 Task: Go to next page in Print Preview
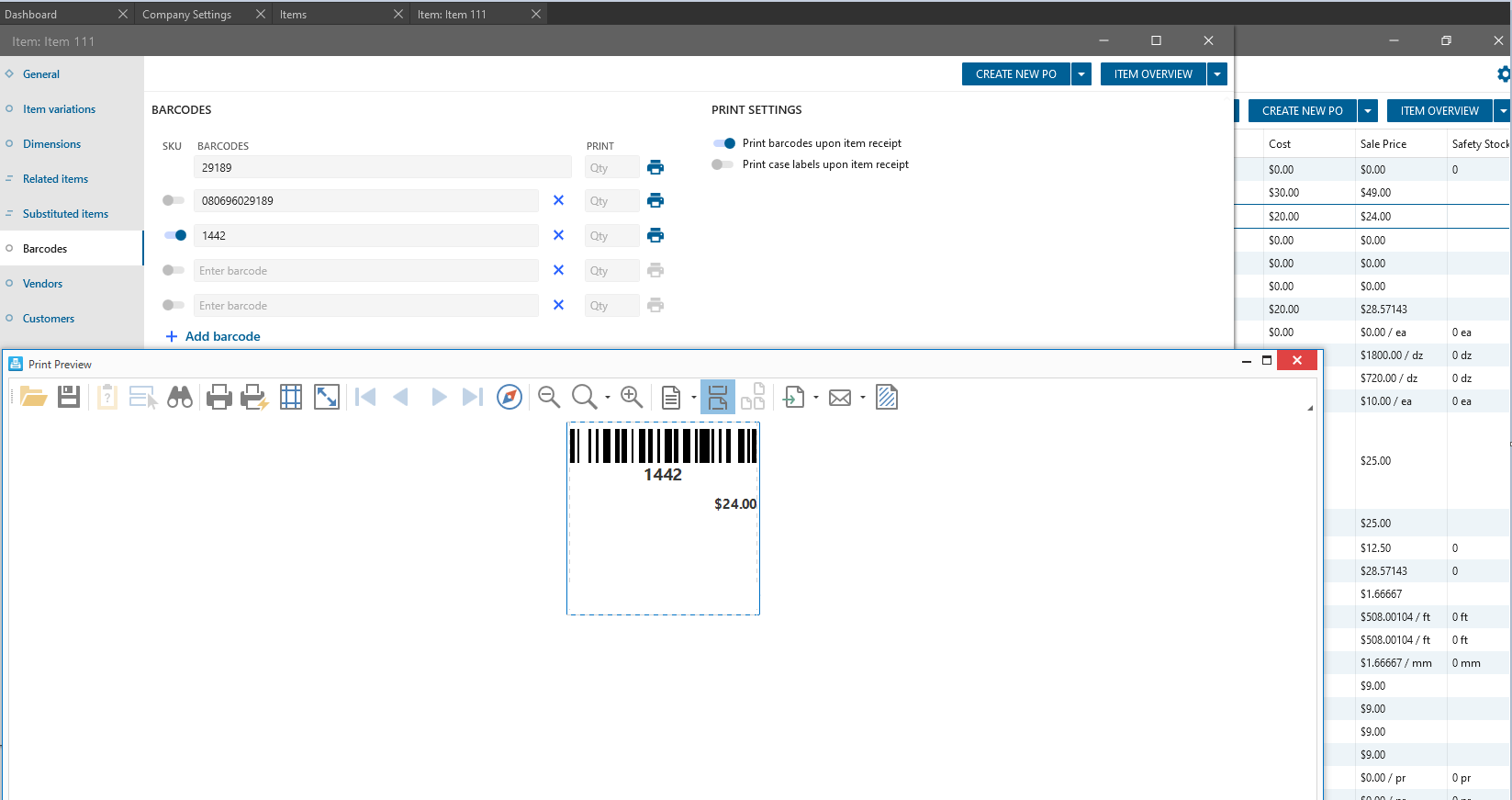(439, 397)
